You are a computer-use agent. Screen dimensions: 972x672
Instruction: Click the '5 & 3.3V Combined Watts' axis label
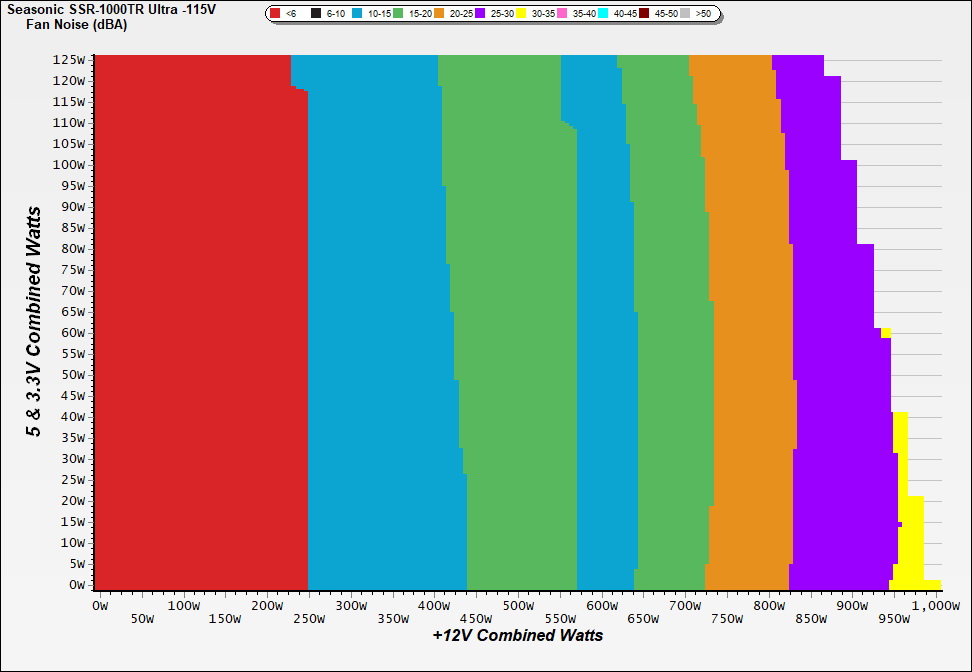tap(34, 322)
